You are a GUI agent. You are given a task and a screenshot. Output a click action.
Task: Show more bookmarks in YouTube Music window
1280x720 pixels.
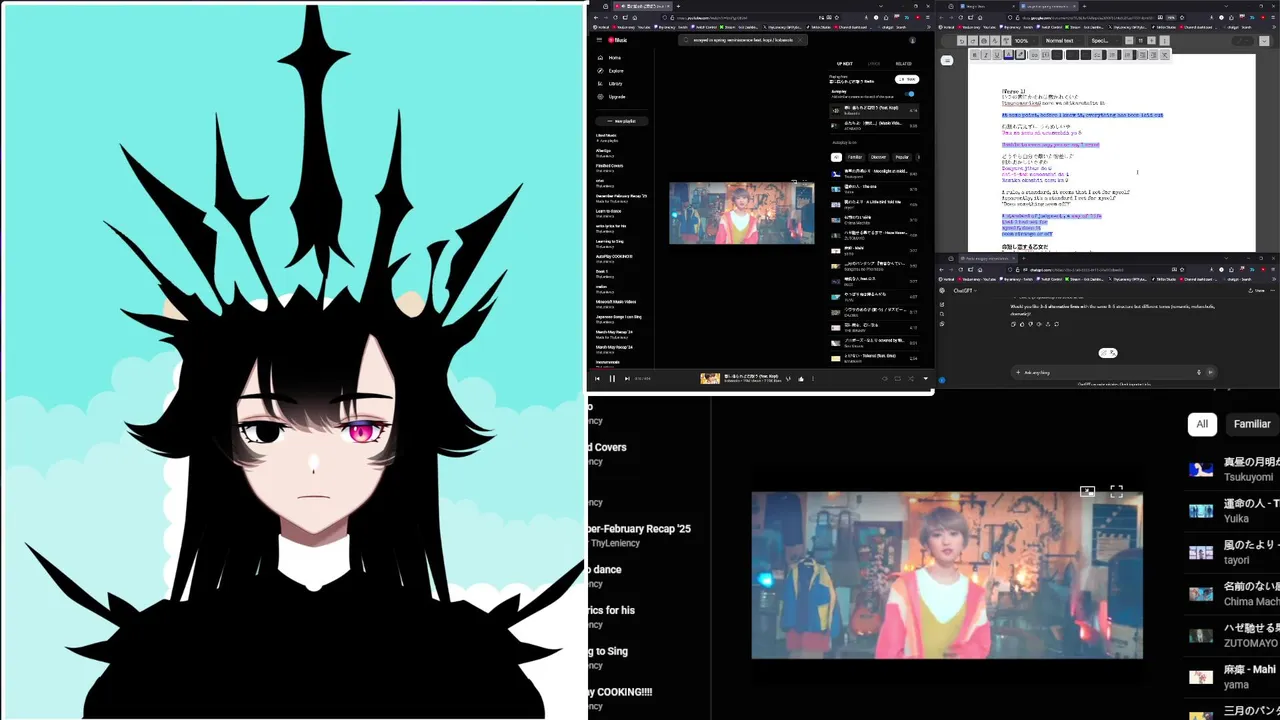[x=929, y=27]
